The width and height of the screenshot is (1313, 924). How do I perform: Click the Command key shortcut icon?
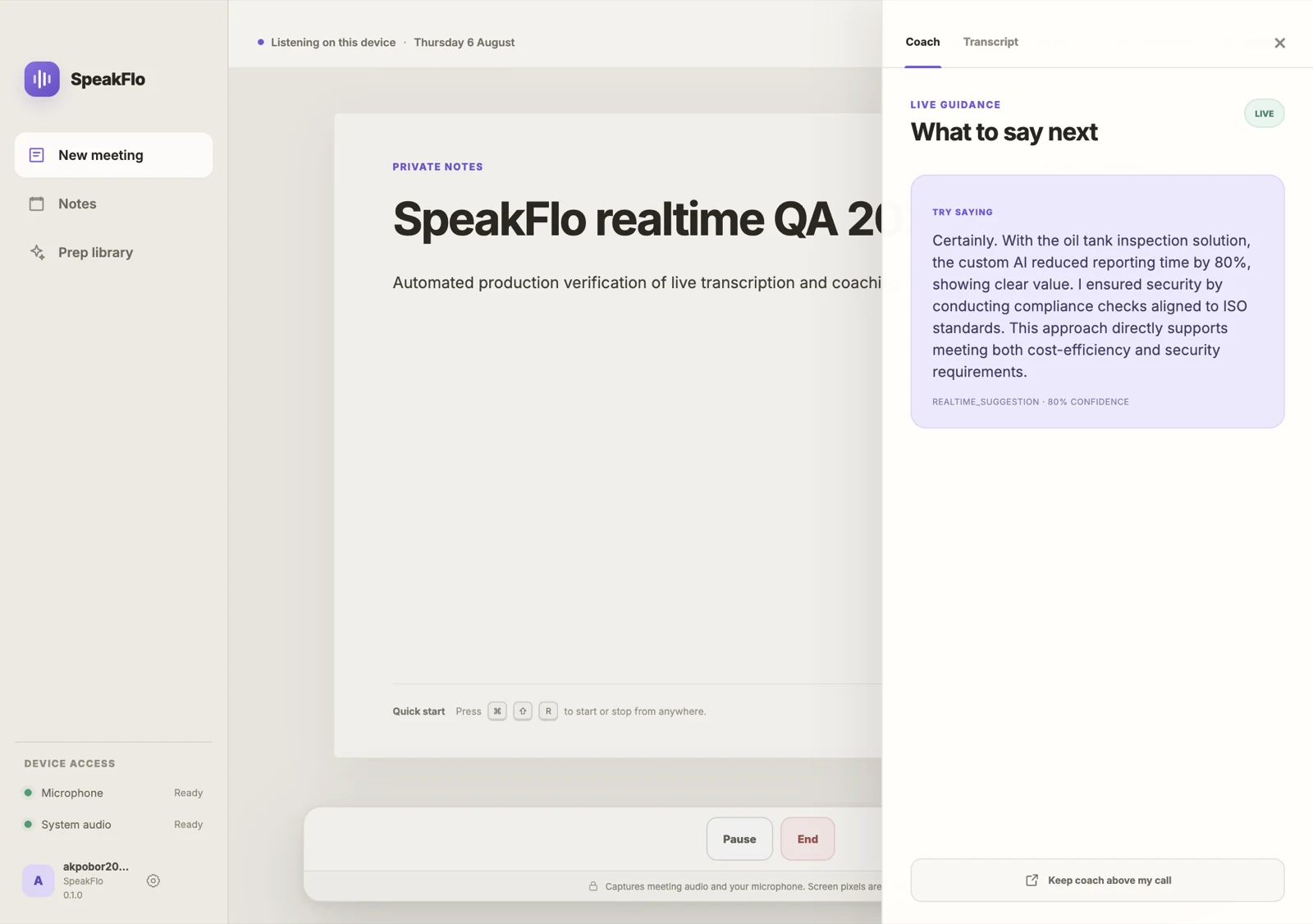[497, 711]
